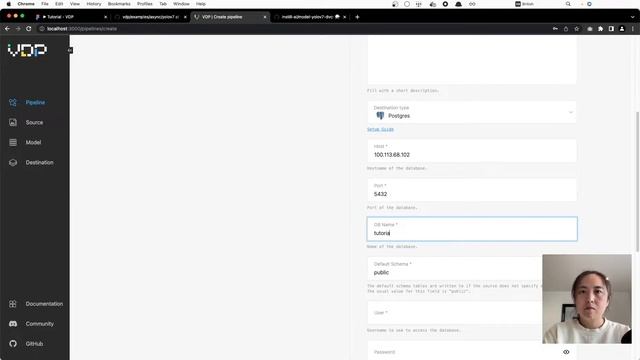
Task: Open the GitHub icon in sidebar
Action: coord(13,344)
